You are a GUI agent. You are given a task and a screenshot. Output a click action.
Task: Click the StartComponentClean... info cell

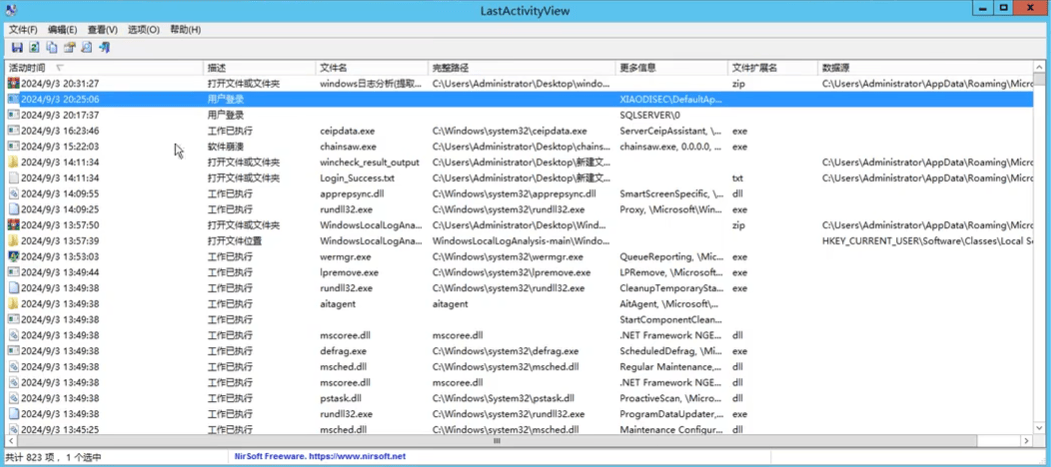pyautogui.click(x=671, y=319)
